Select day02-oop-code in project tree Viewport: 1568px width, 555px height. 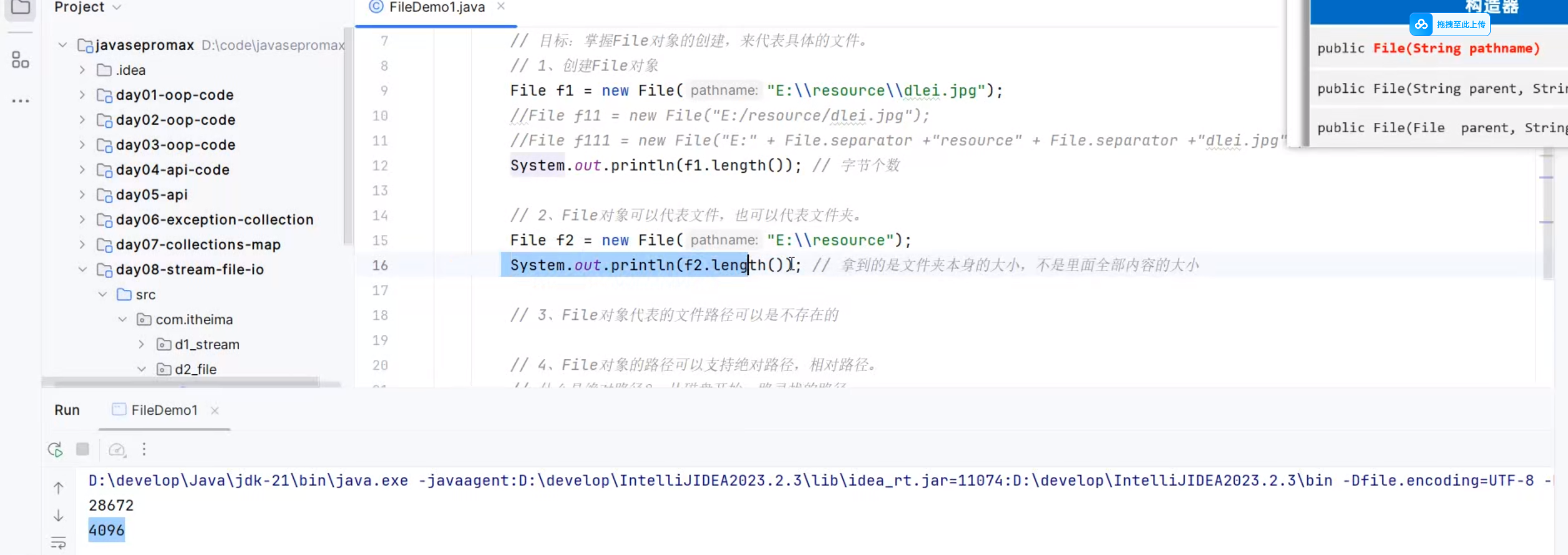[x=175, y=120]
